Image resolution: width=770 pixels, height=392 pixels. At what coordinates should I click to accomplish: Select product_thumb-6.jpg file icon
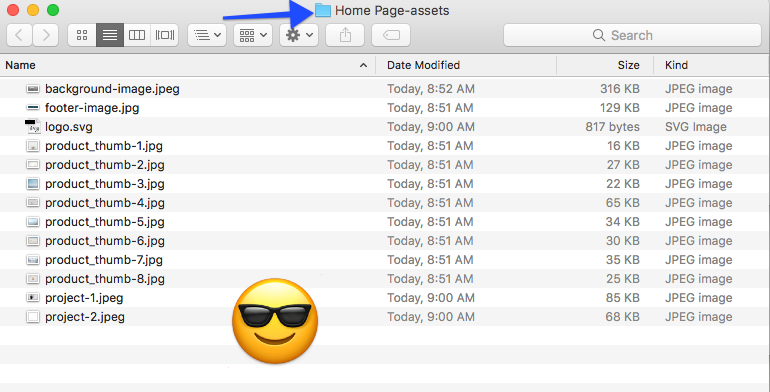point(33,241)
